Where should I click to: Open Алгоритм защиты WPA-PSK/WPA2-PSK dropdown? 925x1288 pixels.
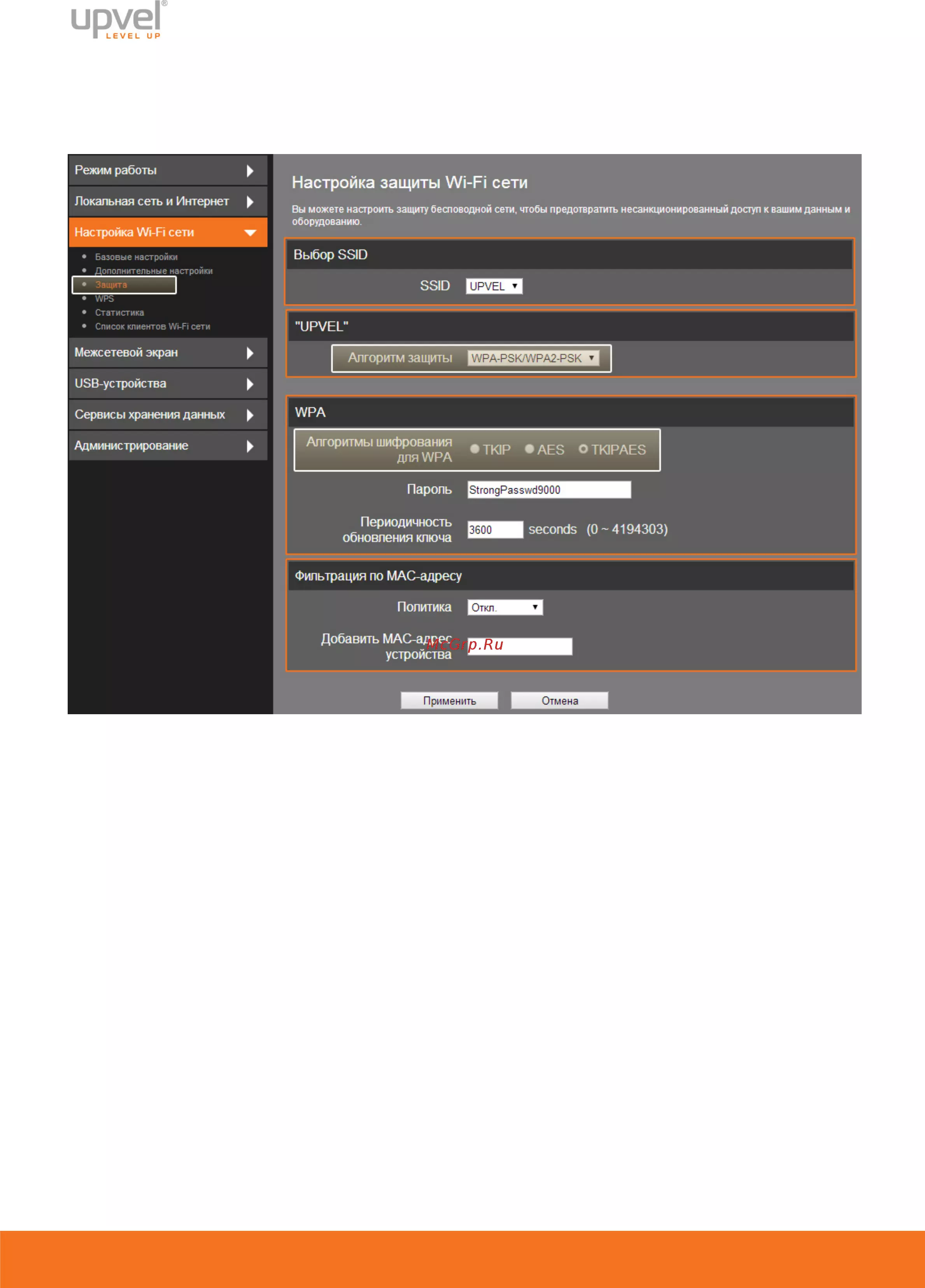pos(533,358)
